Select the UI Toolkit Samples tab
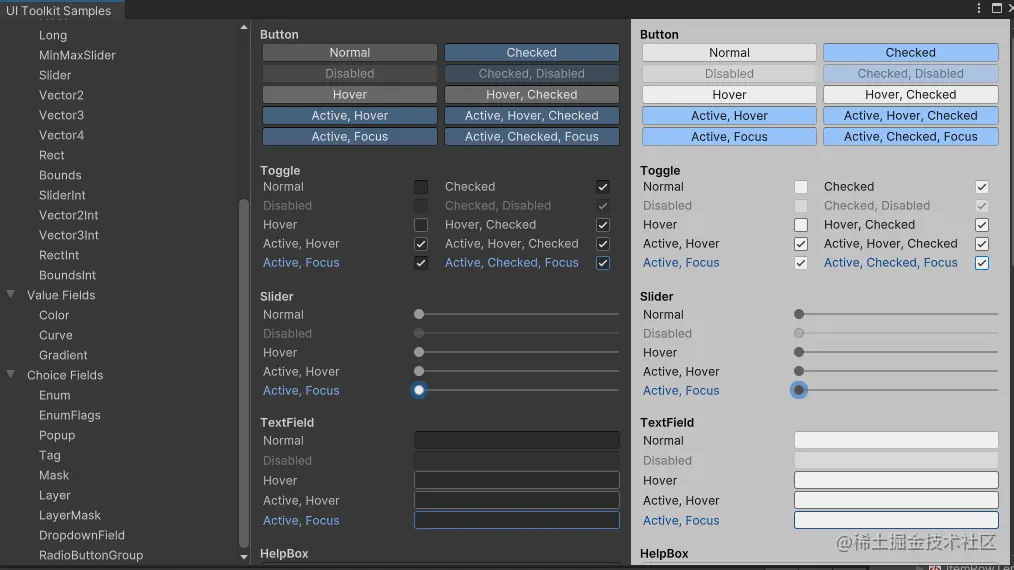1014x570 pixels. click(59, 9)
